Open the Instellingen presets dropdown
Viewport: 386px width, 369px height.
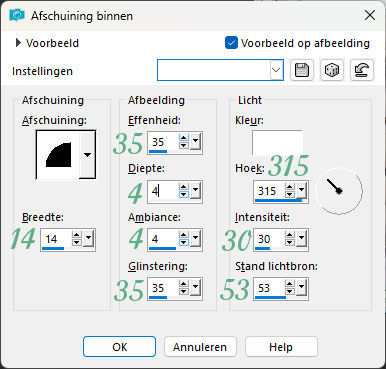point(276,70)
